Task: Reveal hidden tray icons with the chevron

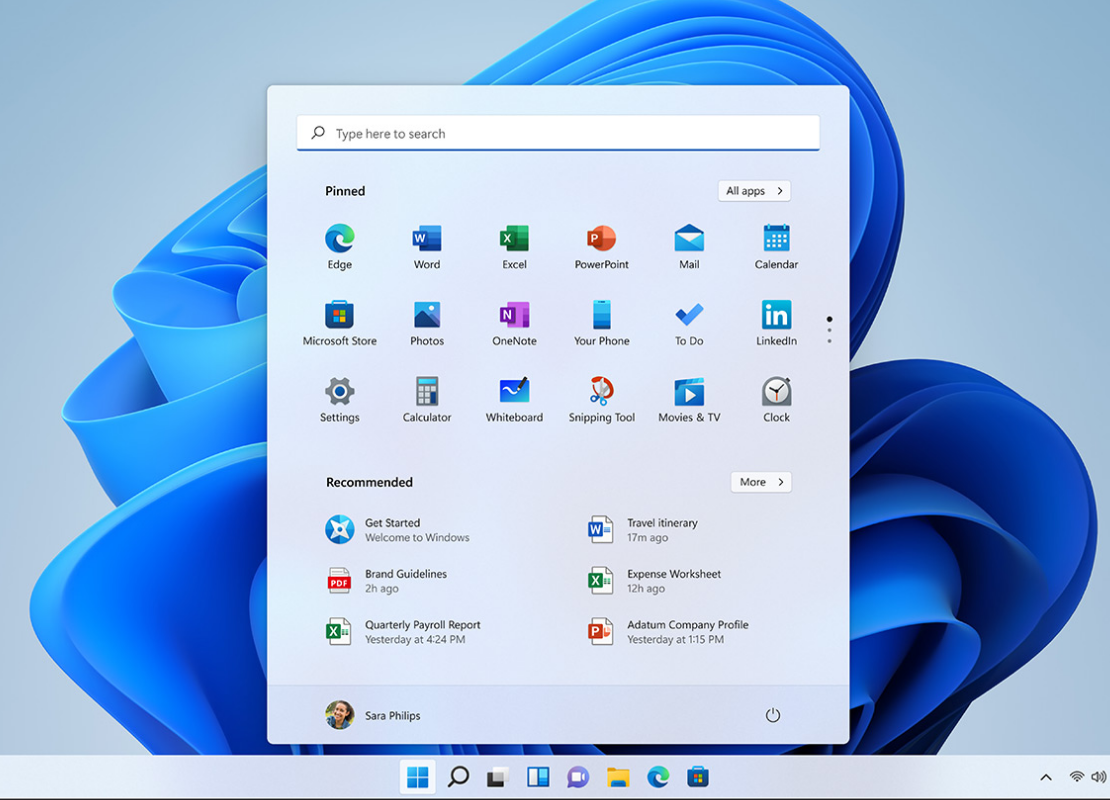Action: click(x=1046, y=776)
